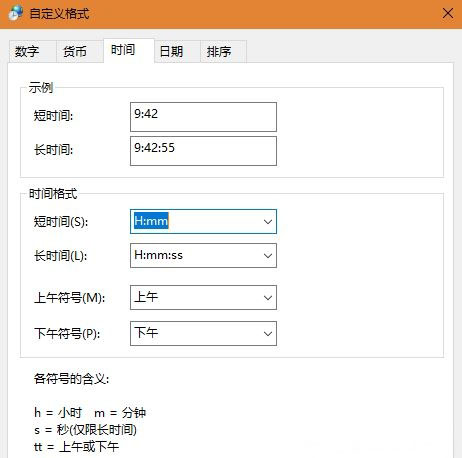Click the 'm = 分钟' text
The image size is (462, 458).
(x=120, y=413)
